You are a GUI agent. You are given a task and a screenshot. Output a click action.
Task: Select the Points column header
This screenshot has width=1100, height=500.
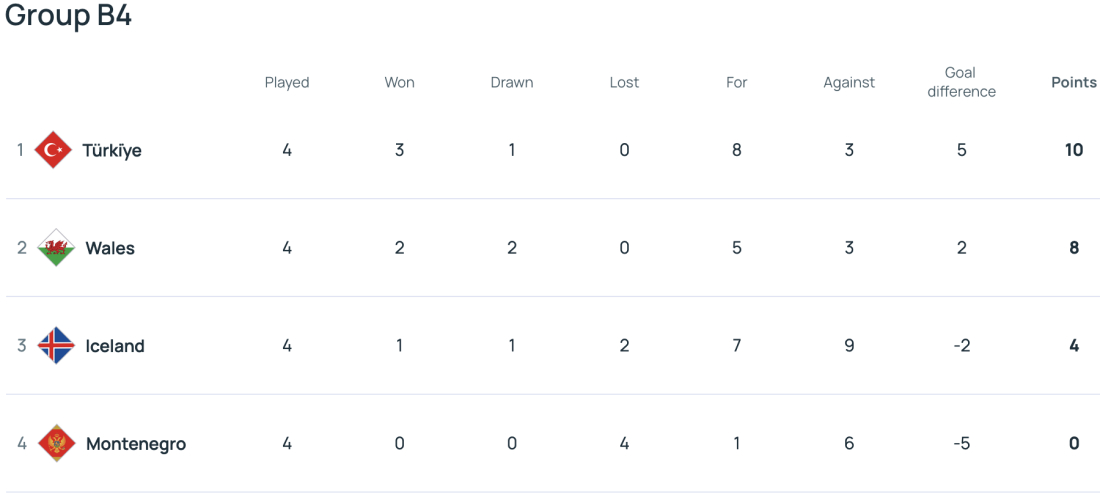1074,83
